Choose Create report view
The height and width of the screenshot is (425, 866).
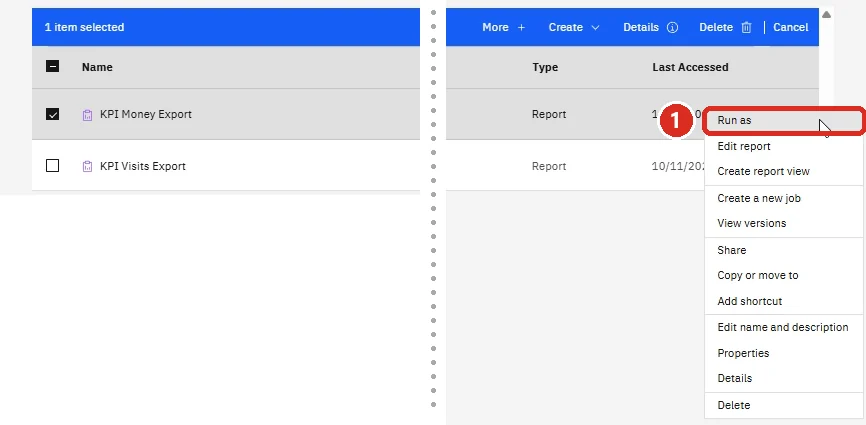(x=783, y=172)
